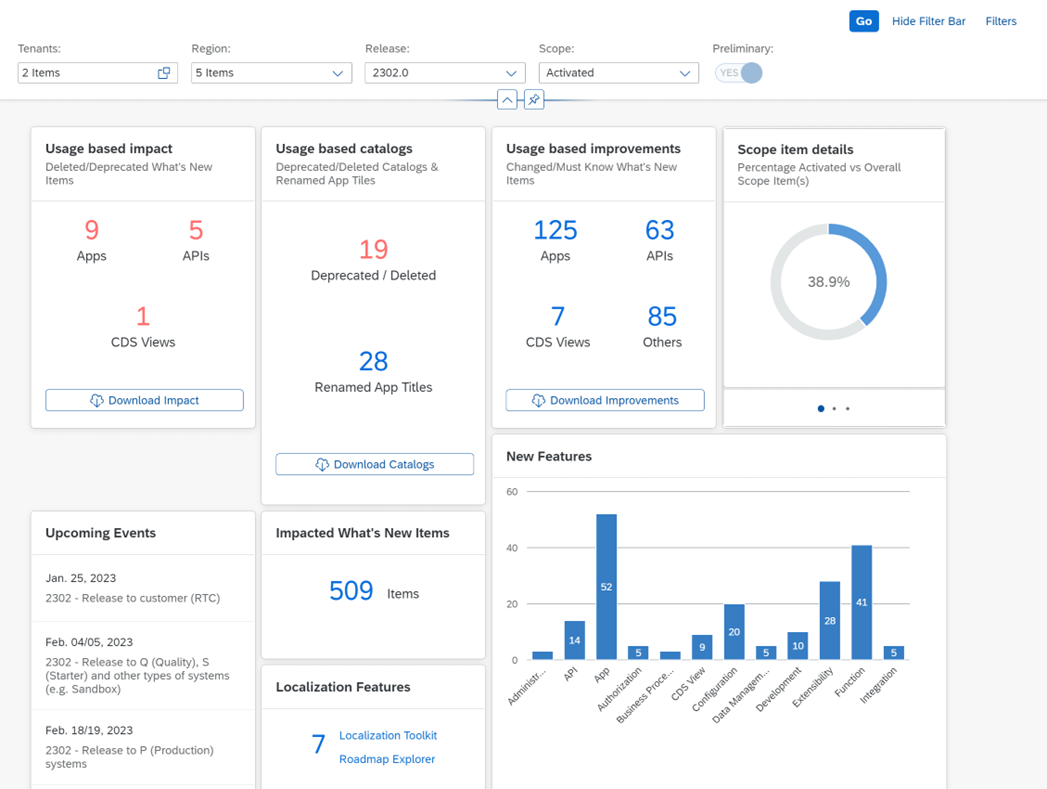The width and height of the screenshot is (1047, 789).
Task: Toggle the Preliminary YES switch
Action: (x=739, y=73)
